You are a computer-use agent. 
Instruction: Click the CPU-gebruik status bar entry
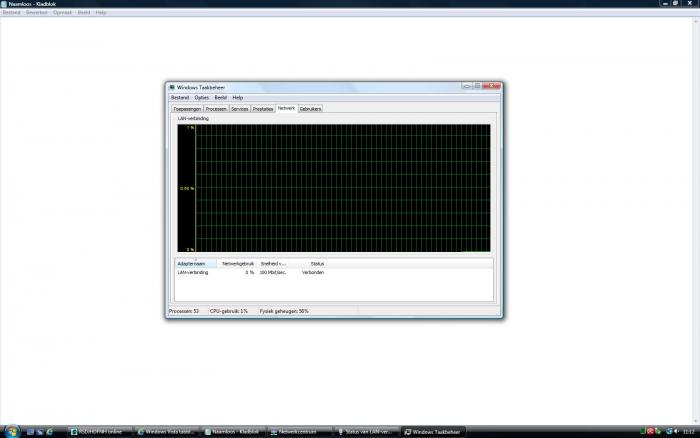coord(229,311)
